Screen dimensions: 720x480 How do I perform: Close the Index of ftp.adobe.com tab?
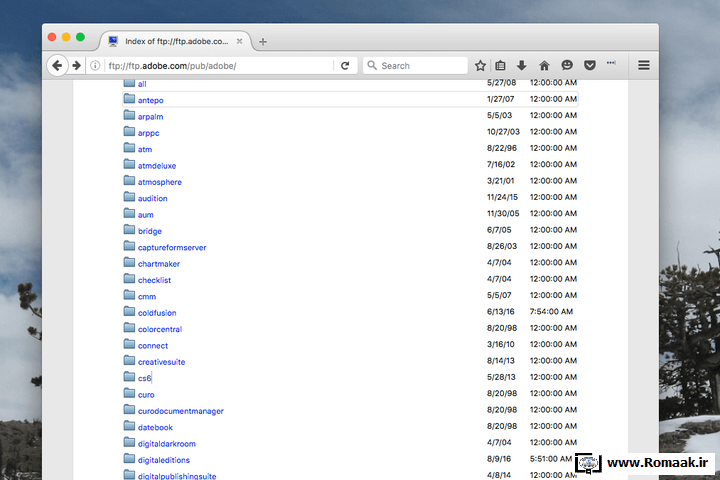pos(239,41)
